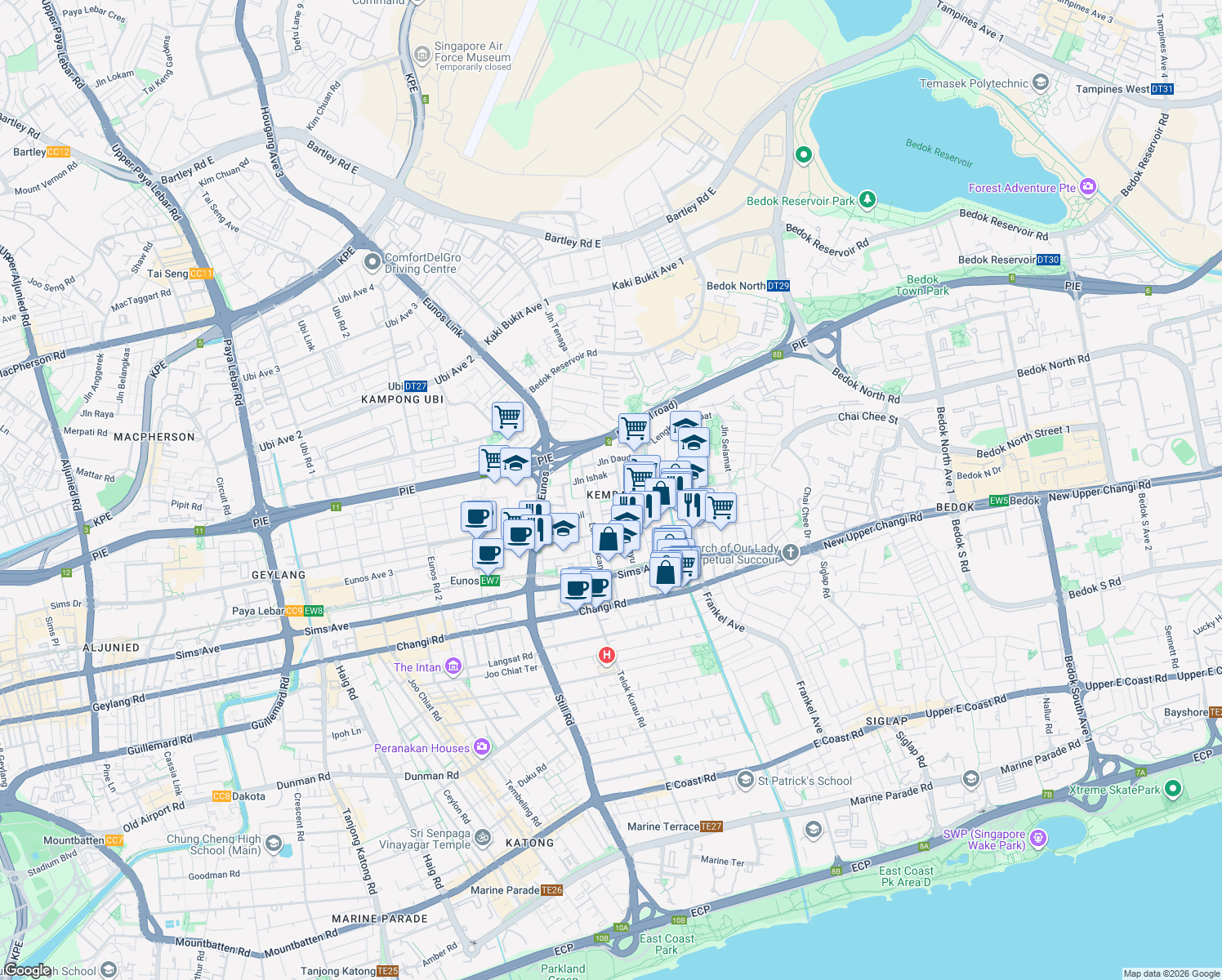Click the Xtreme SkatePark green pin
This screenshot has width=1222, height=980.
1173,789
